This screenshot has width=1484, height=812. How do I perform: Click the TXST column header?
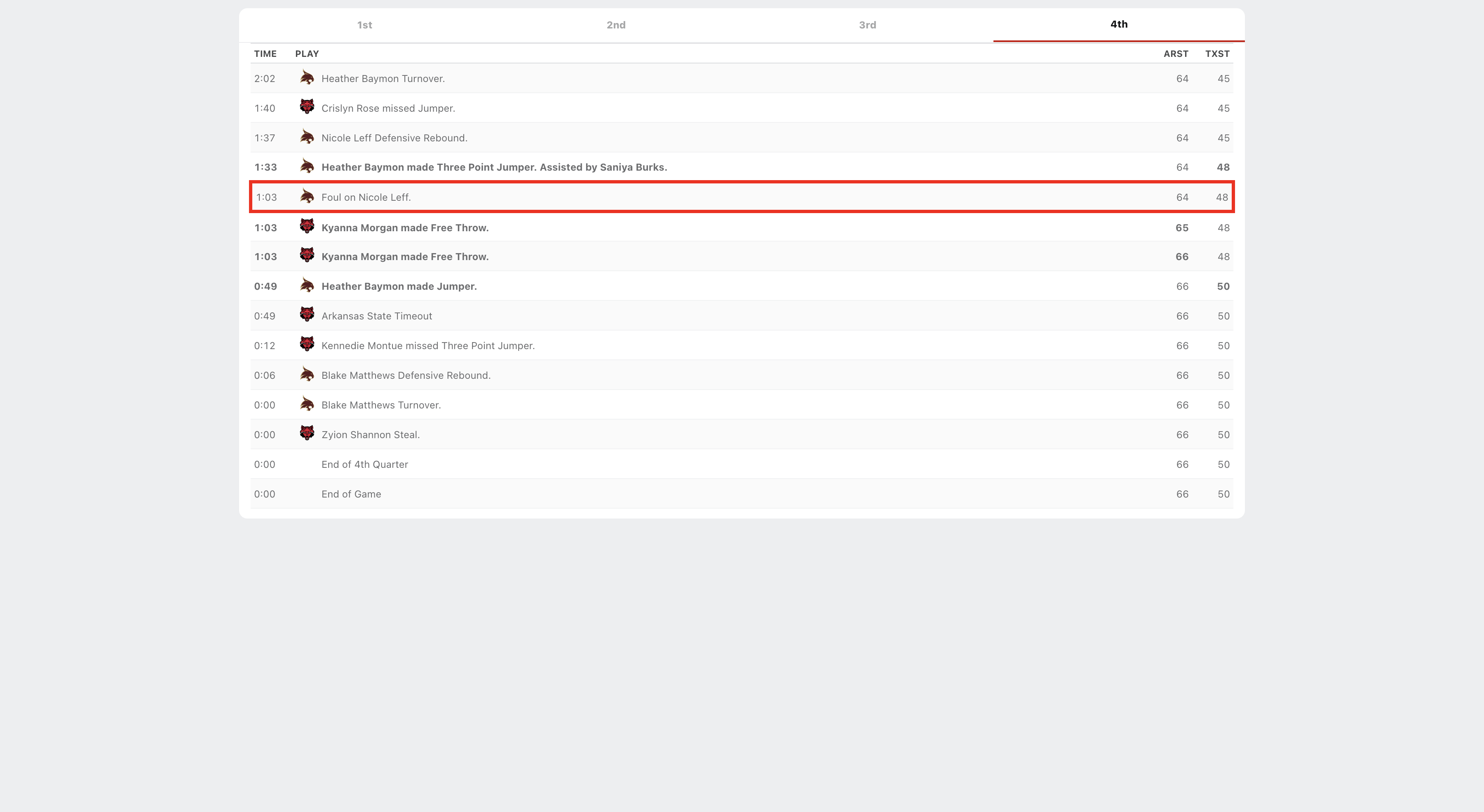click(1217, 54)
